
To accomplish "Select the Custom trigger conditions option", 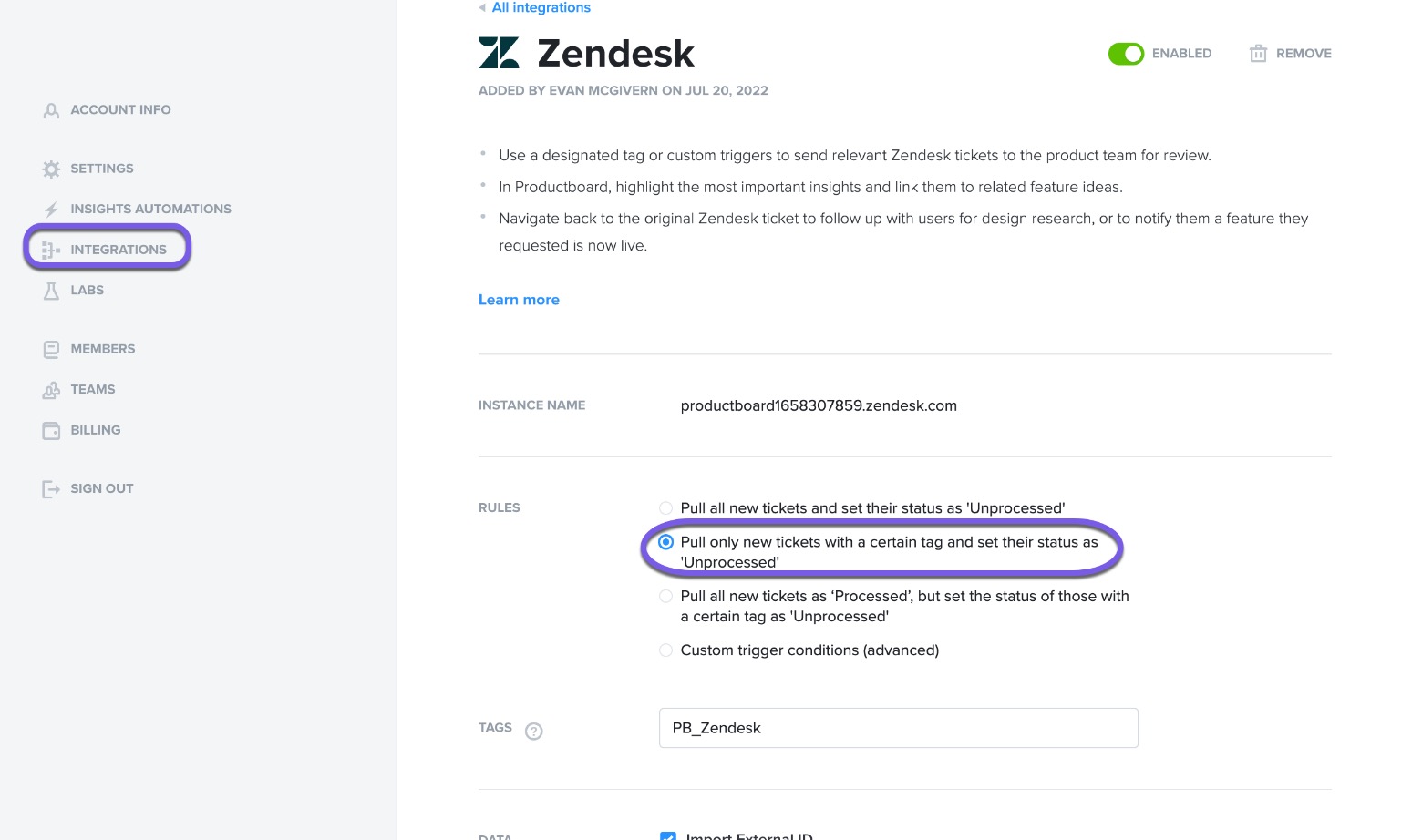I will click(666, 650).
